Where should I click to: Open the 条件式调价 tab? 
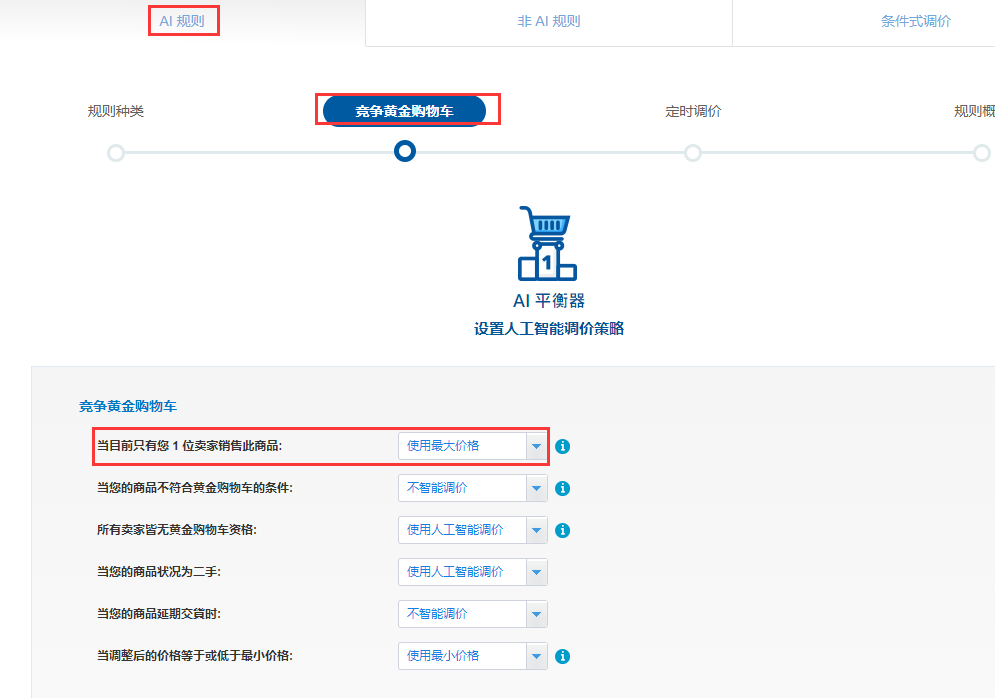(916, 22)
